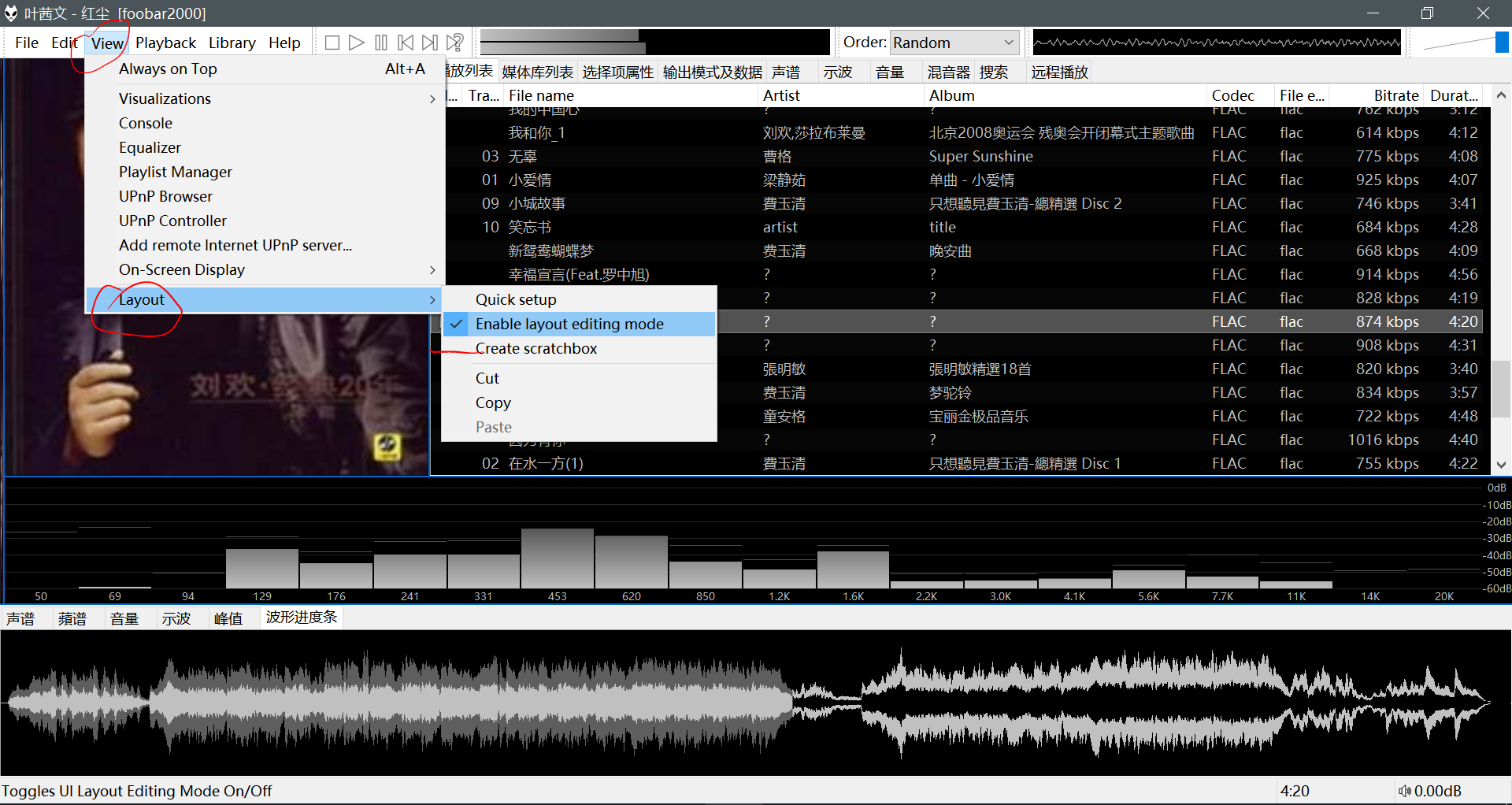Screen dimensions: 1512x805
Task: Switch to the 波形进度条 tab at bottom
Action: (301, 618)
